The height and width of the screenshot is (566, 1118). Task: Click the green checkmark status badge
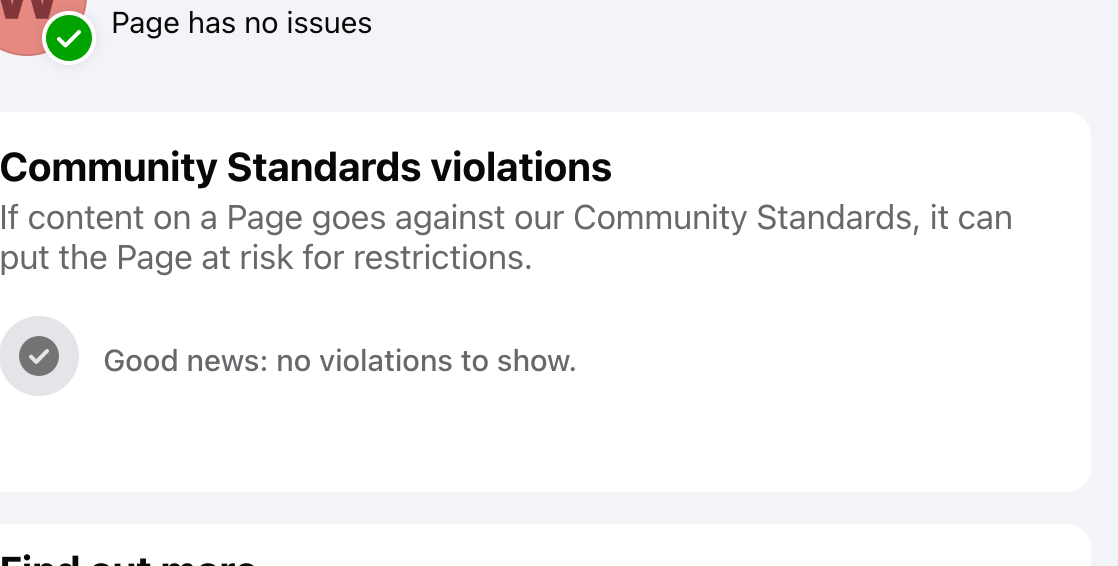coord(69,39)
